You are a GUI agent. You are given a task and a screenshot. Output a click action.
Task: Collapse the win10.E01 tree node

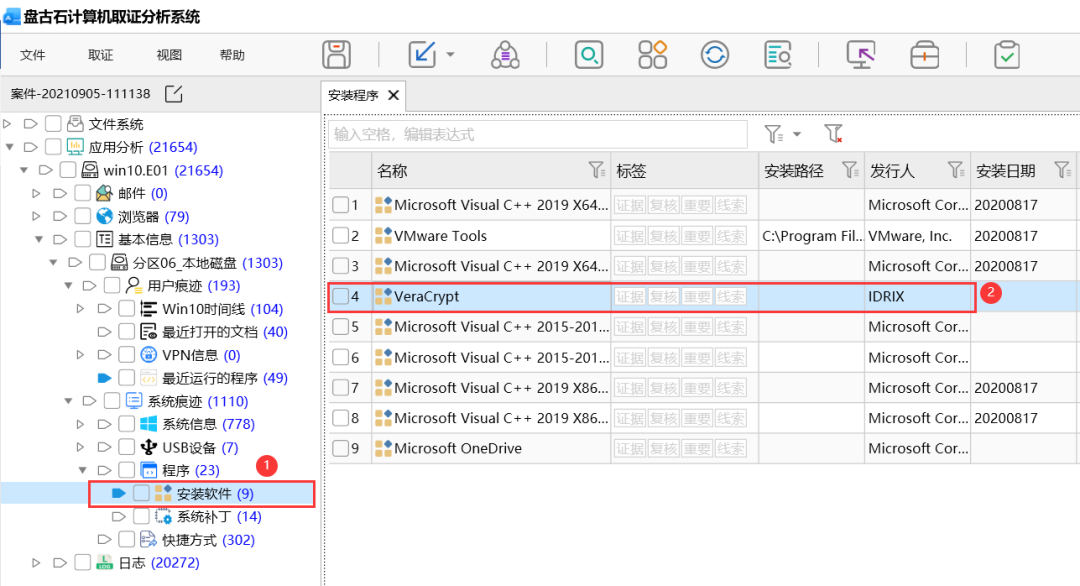coord(24,170)
